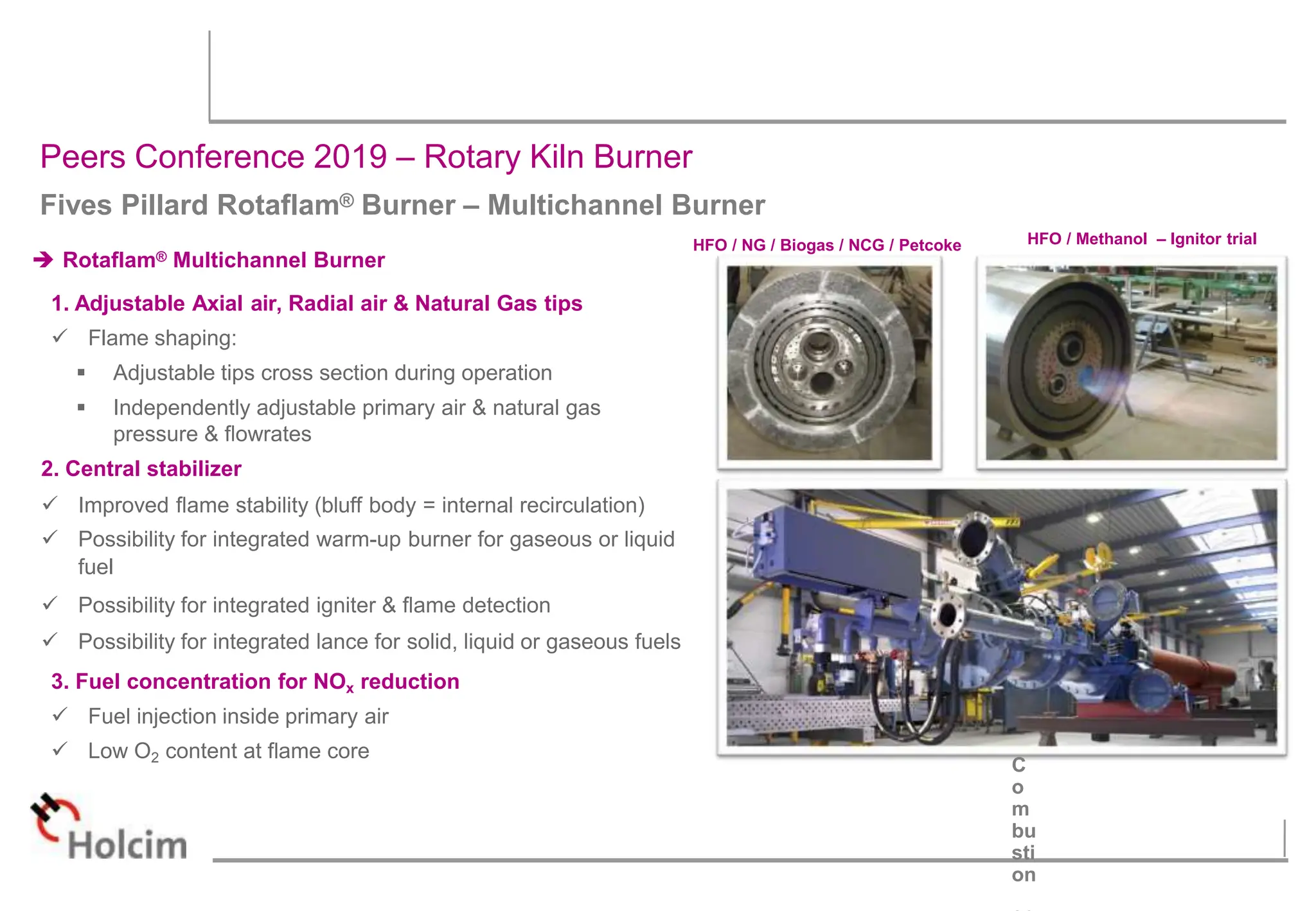Open the large blue burner assembly photo
1316x911 pixels.
[1001, 617]
